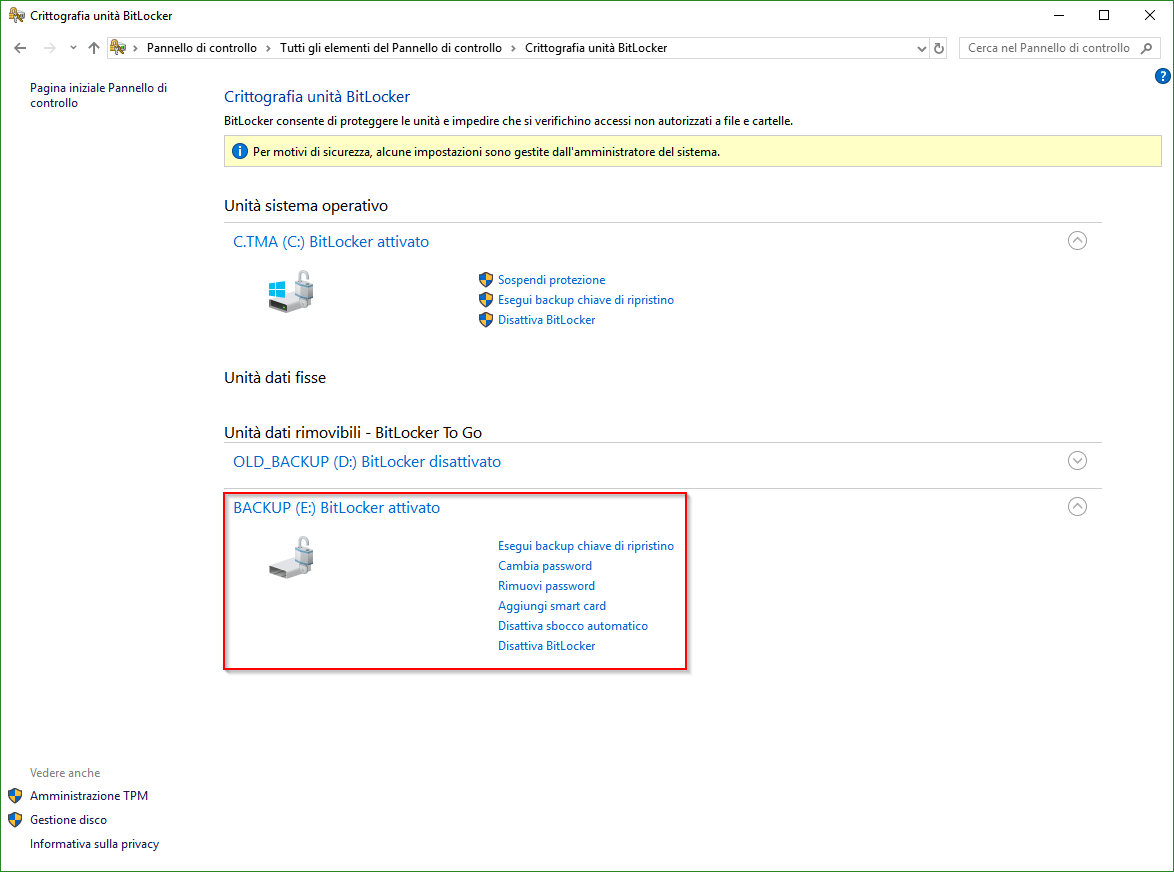This screenshot has width=1174, height=872.
Task: Close the BitLocker window
Action: [1150, 15]
